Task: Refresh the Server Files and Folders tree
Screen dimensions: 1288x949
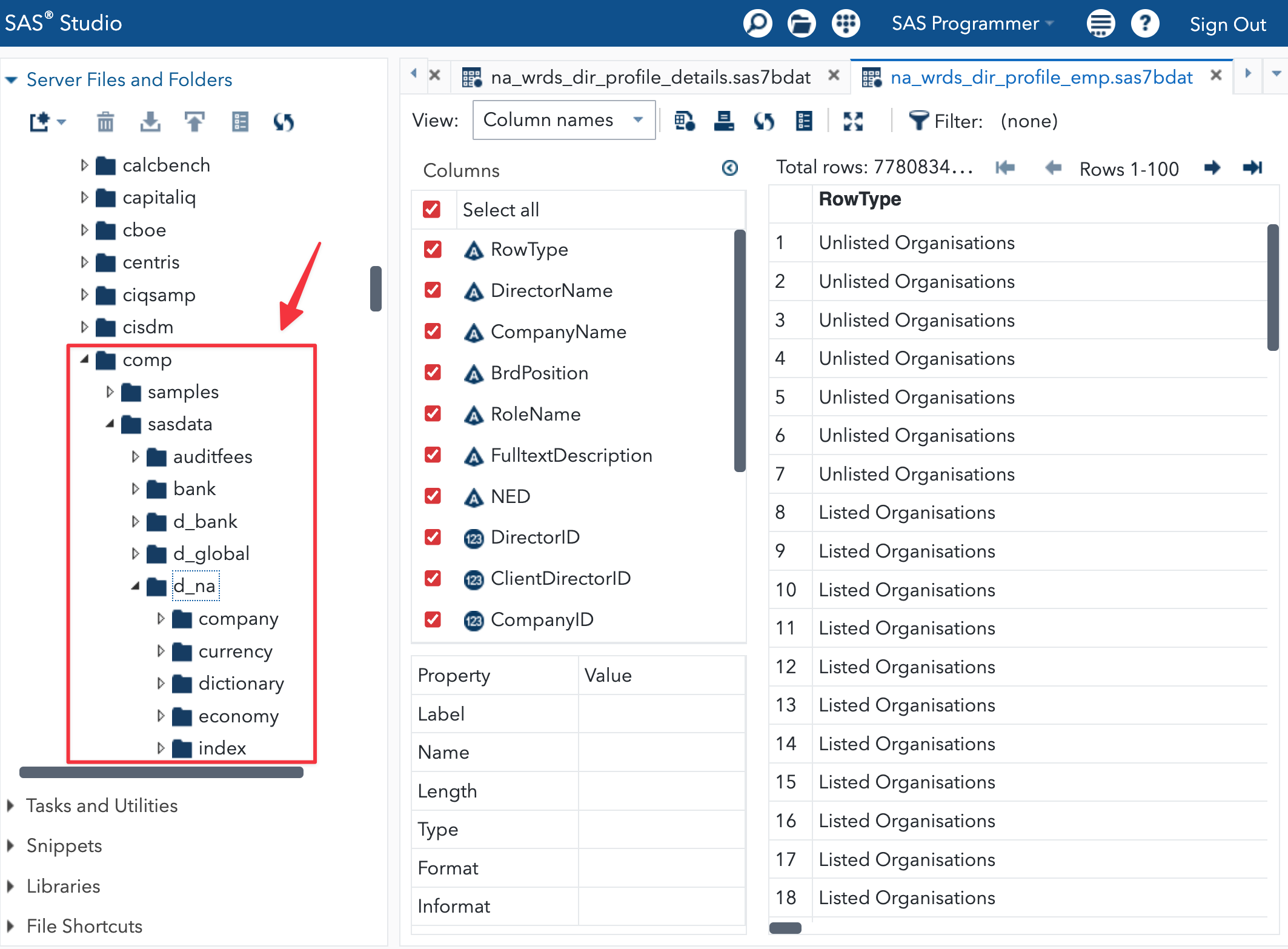Action: point(284,122)
